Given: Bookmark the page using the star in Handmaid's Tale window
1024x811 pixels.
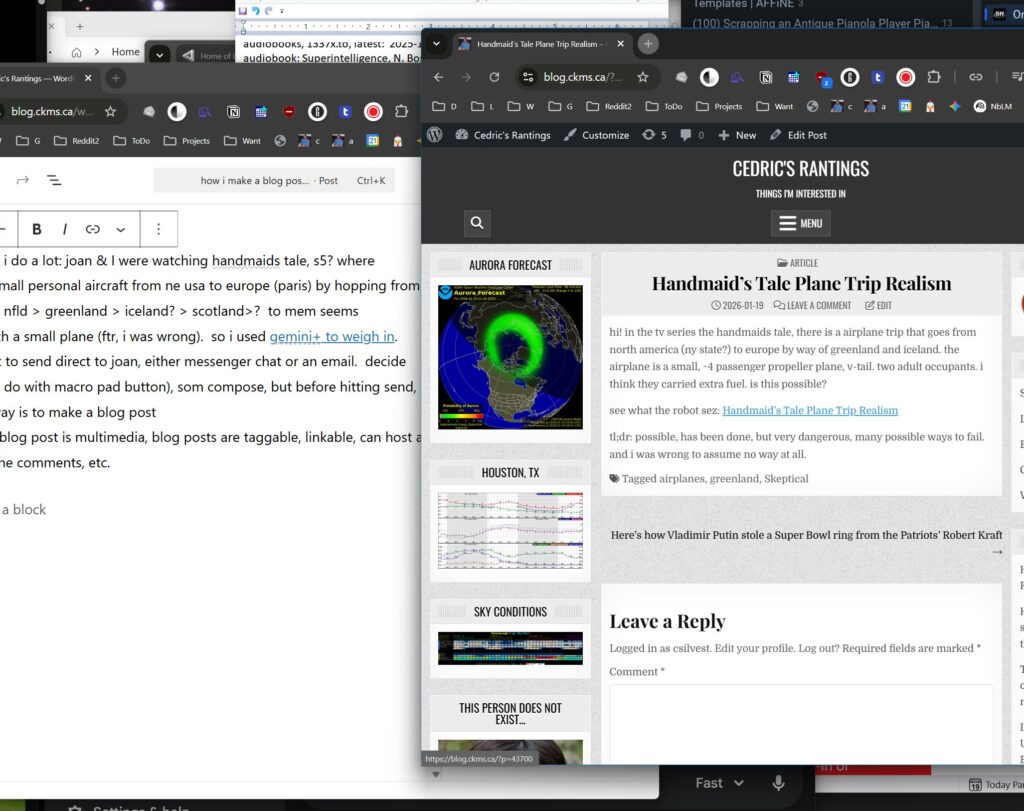Looking at the screenshot, I should 643,77.
